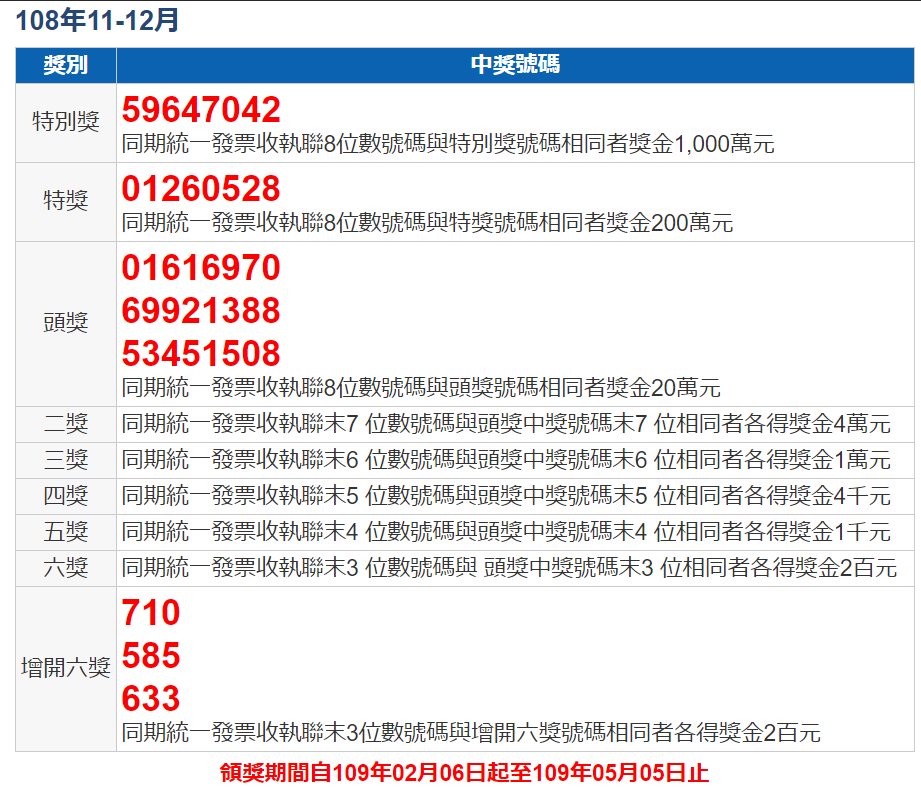Click the 末7位 4萬元 description
Viewport: 921px width, 787px height.
click(506, 423)
